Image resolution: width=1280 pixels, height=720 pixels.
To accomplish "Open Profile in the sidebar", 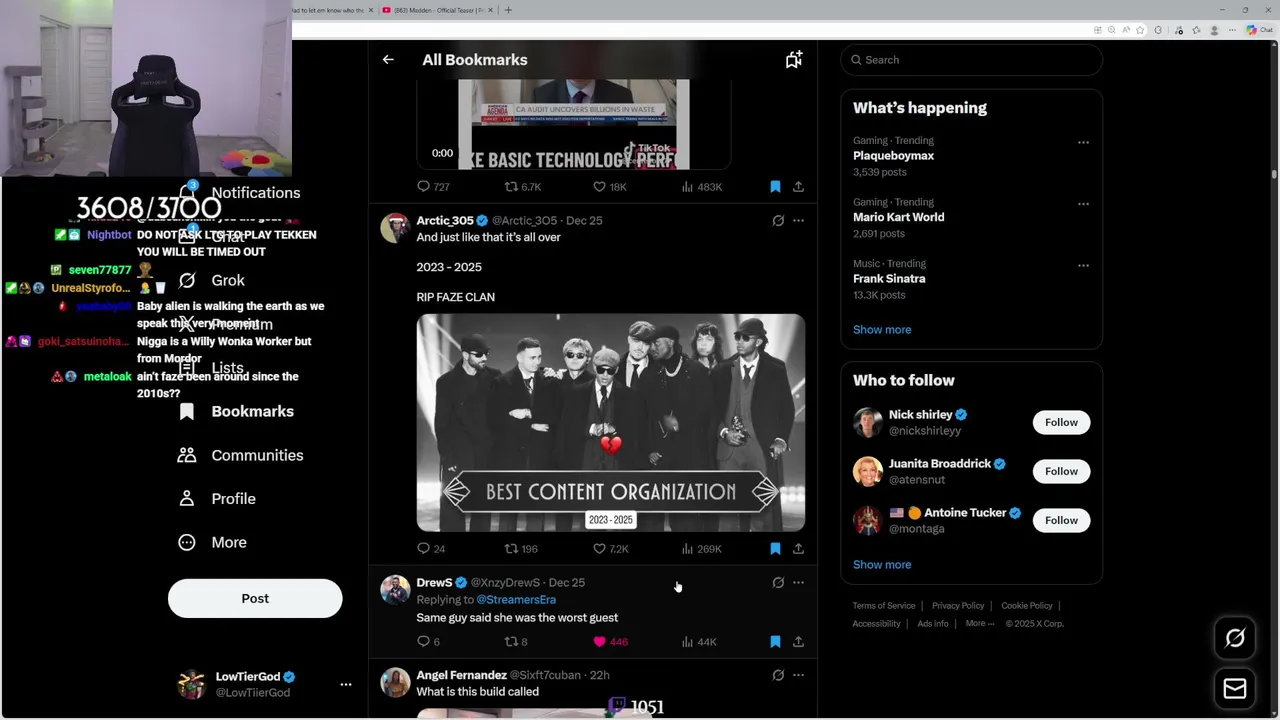I will pyautogui.click(x=216, y=498).
